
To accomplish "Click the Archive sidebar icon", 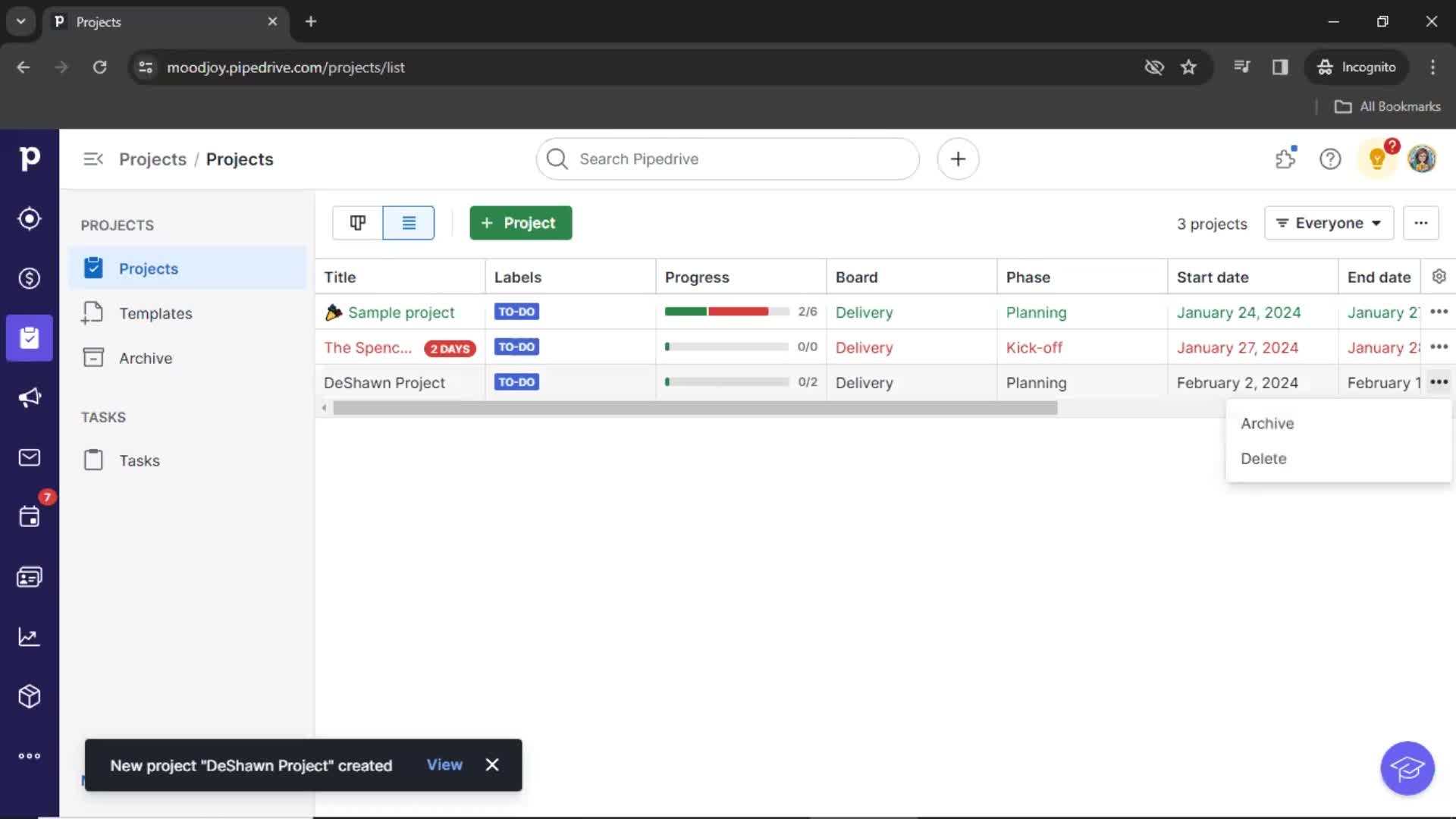I will [x=93, y=357].
